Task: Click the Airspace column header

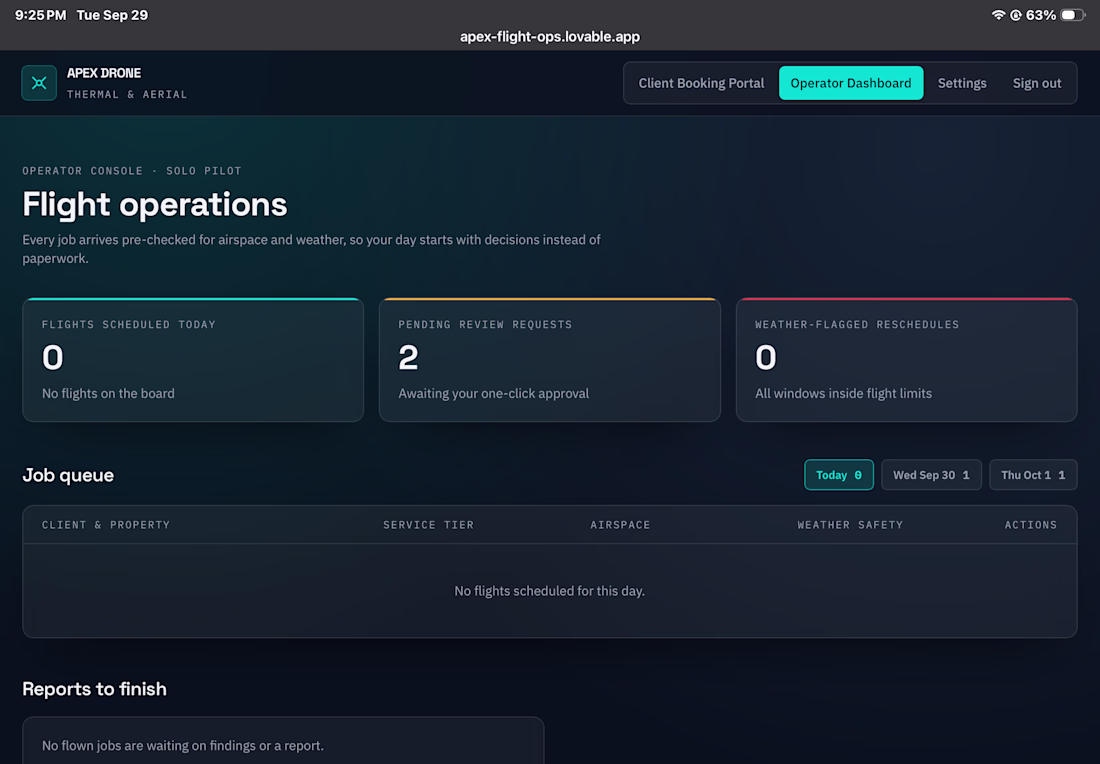Action: [620, 525]
